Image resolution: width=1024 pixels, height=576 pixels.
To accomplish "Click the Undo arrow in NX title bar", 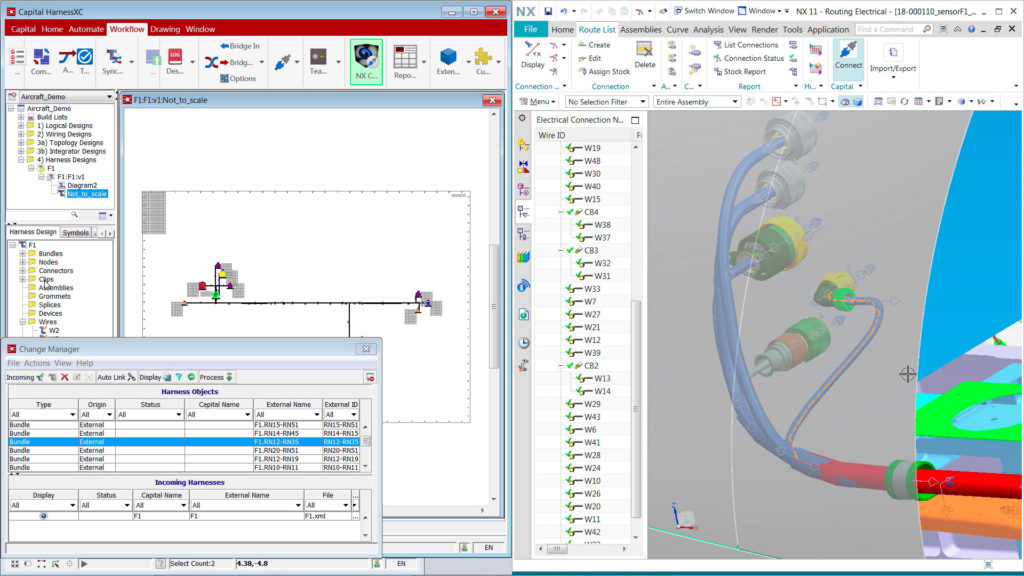I will pos(563,11).
